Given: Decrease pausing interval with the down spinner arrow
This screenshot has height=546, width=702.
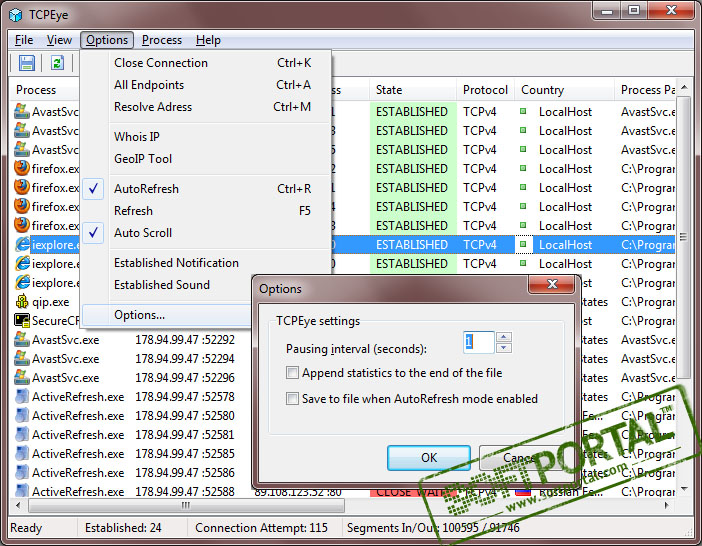Looking at the screenshot, I should (504, 347).
